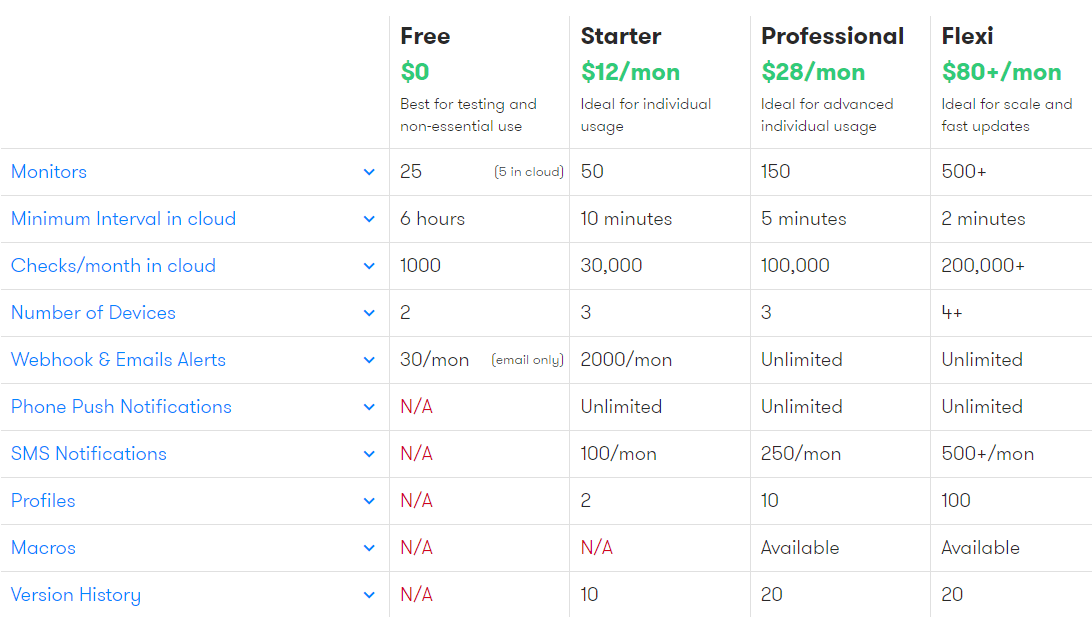Open the Phone Push Notifications link

point(121,407)
